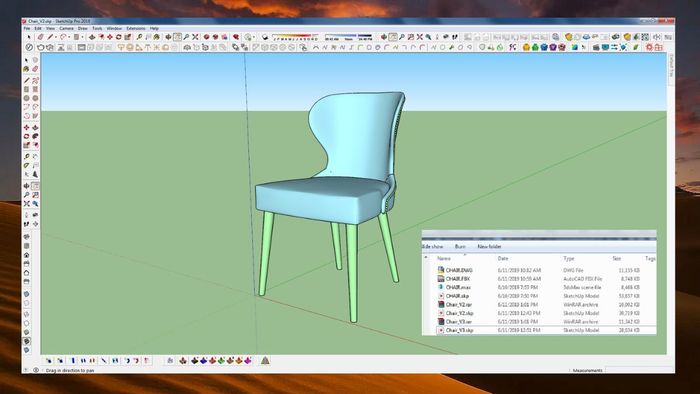
Task: Open the Window menu
Action: (x=114, y=28)
